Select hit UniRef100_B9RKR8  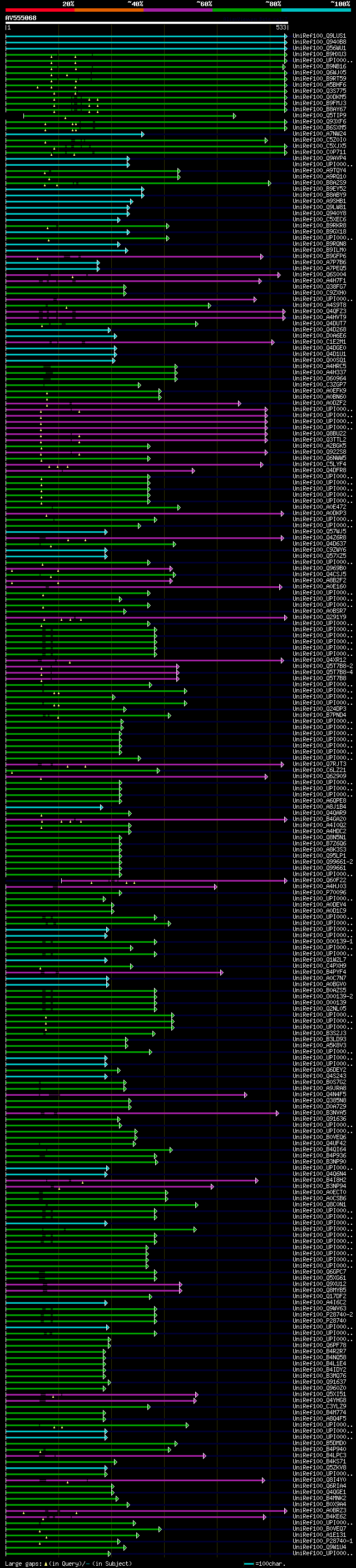(x=319, y=226)
